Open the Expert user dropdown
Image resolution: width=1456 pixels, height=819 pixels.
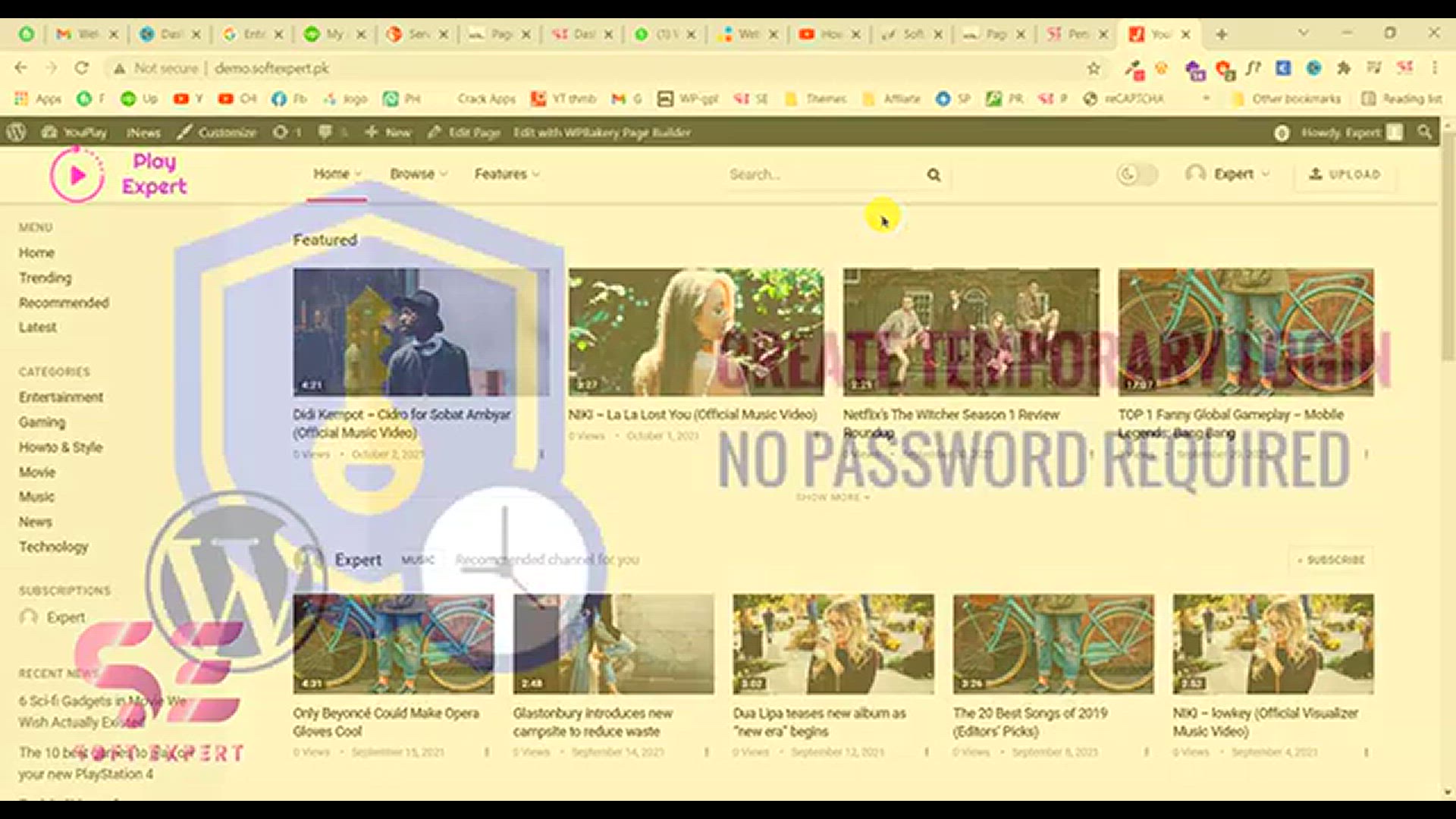1227,174
